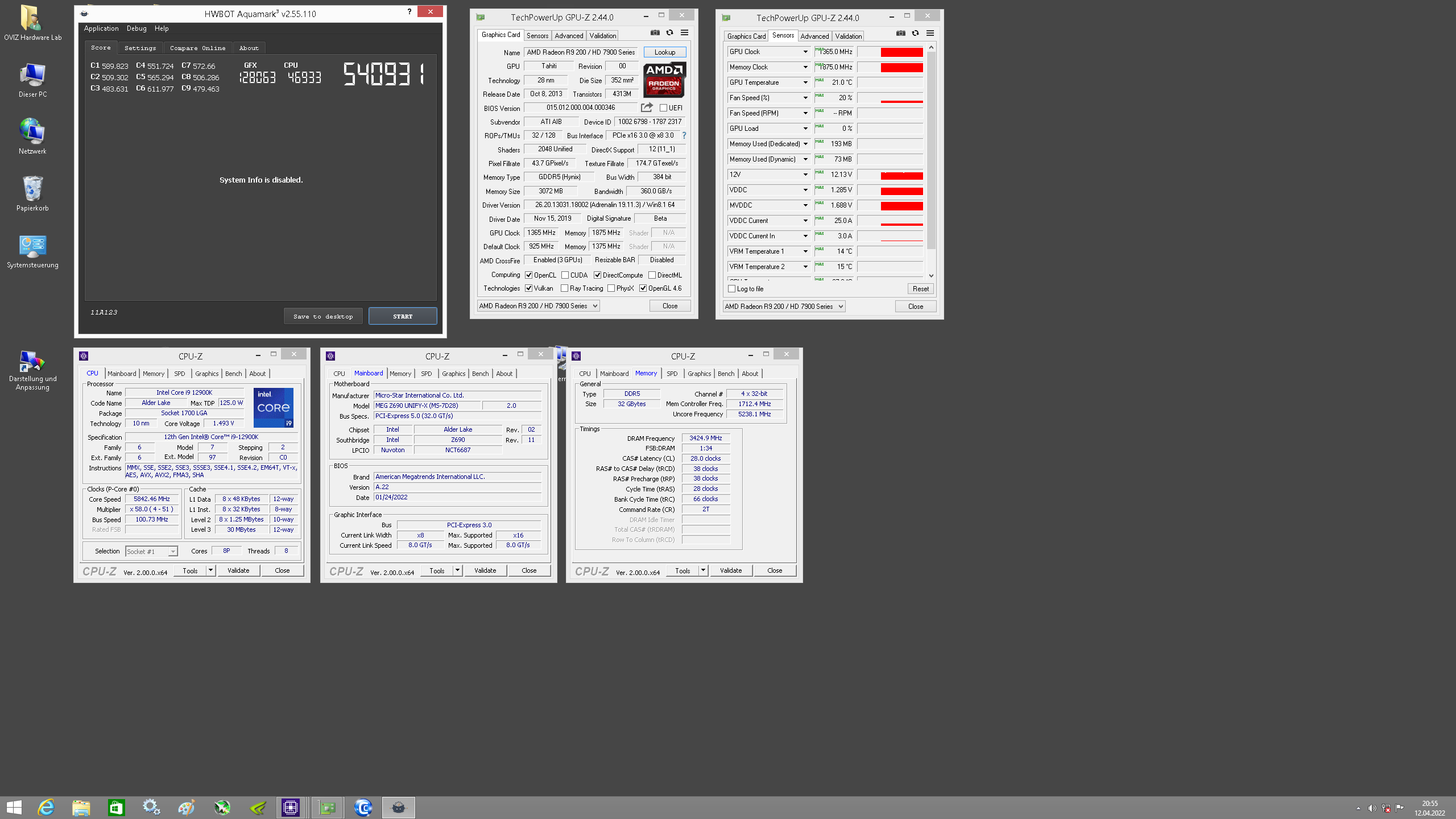Open GPU selector dropdown in Graphics Card window
Viewport: 1456px width, 819px height.
[539, 306]
